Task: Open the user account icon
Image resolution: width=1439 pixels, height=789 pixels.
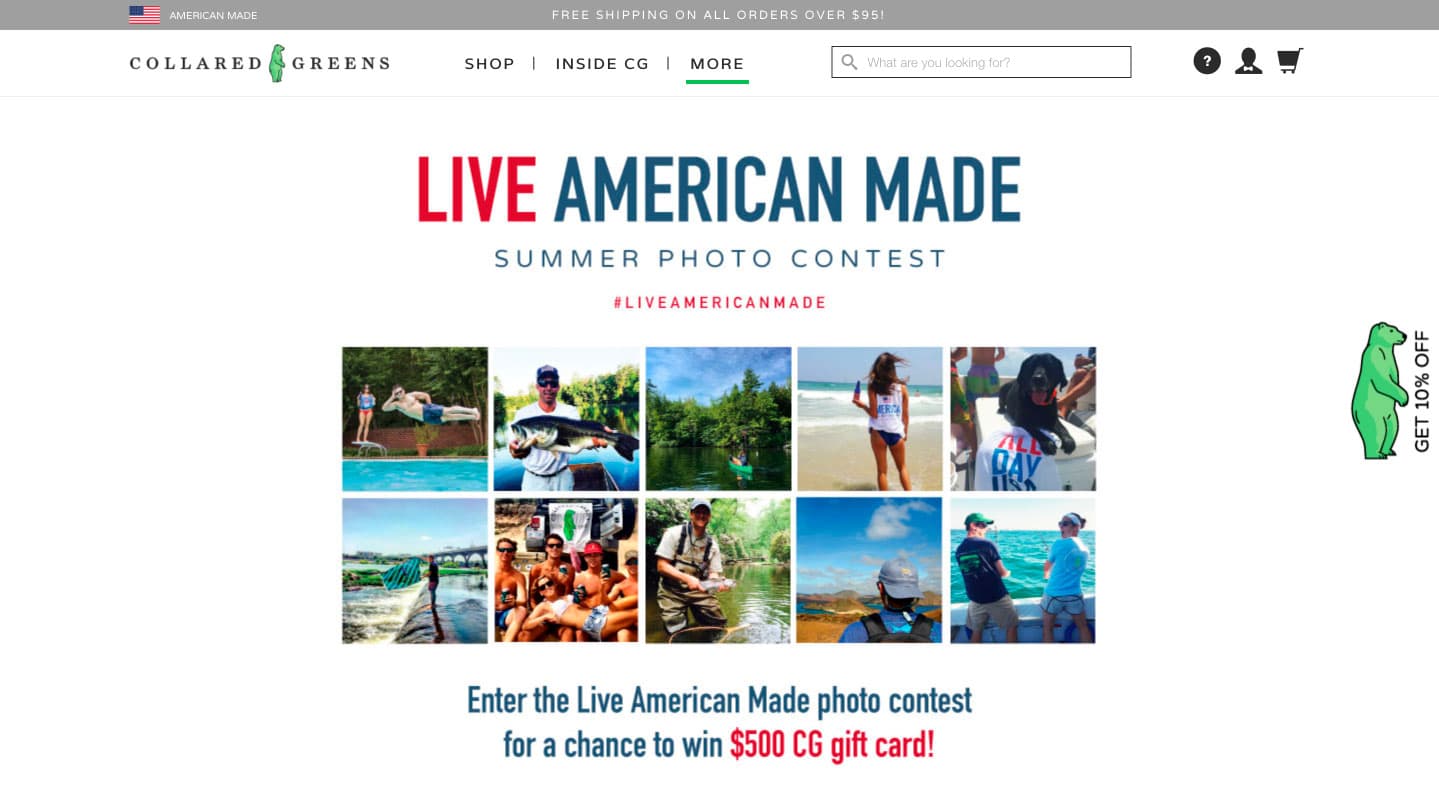Action: (x=1248, y=61)
